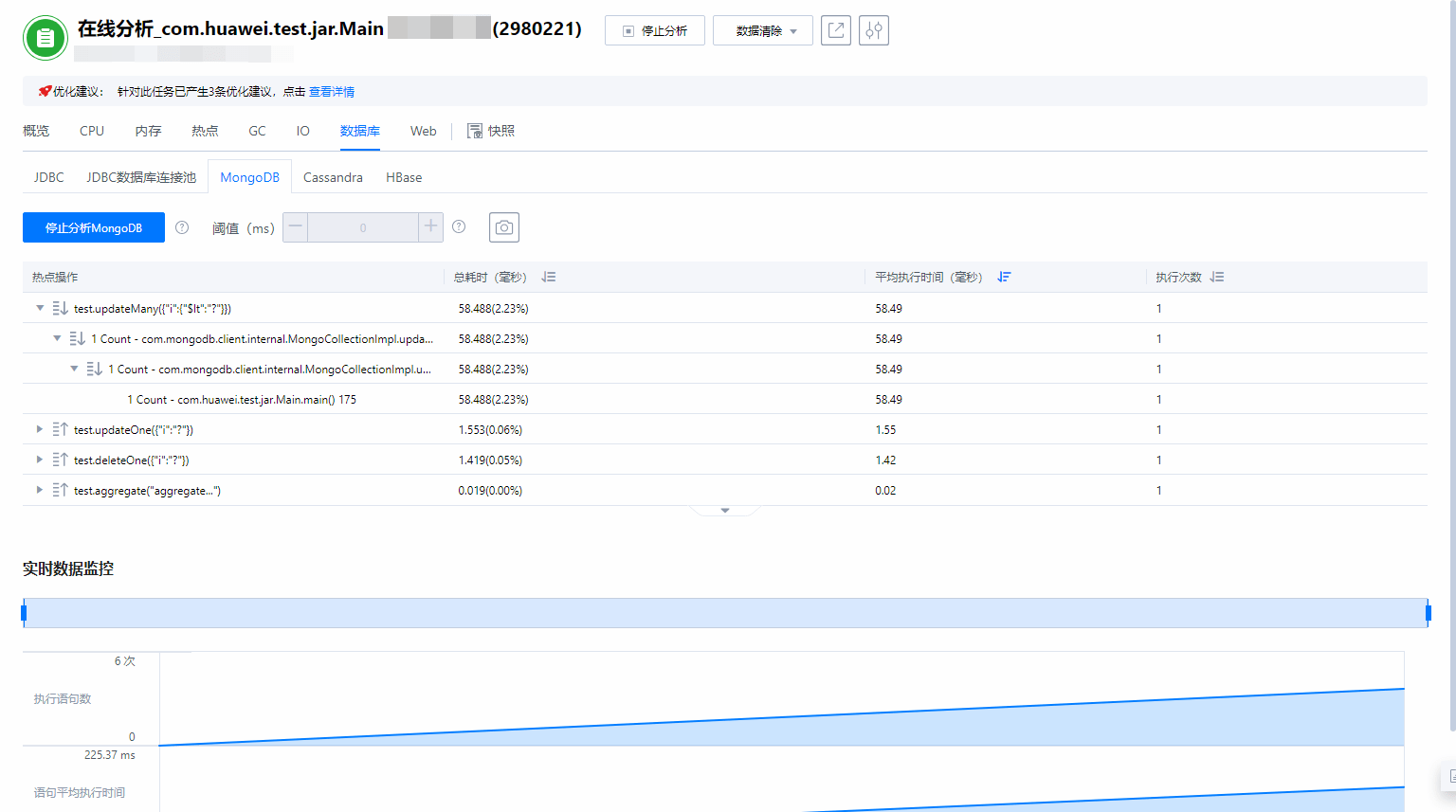
Task: Select the JDBC数据库连接池 sub-tab
Action: (x=141, y=177)
